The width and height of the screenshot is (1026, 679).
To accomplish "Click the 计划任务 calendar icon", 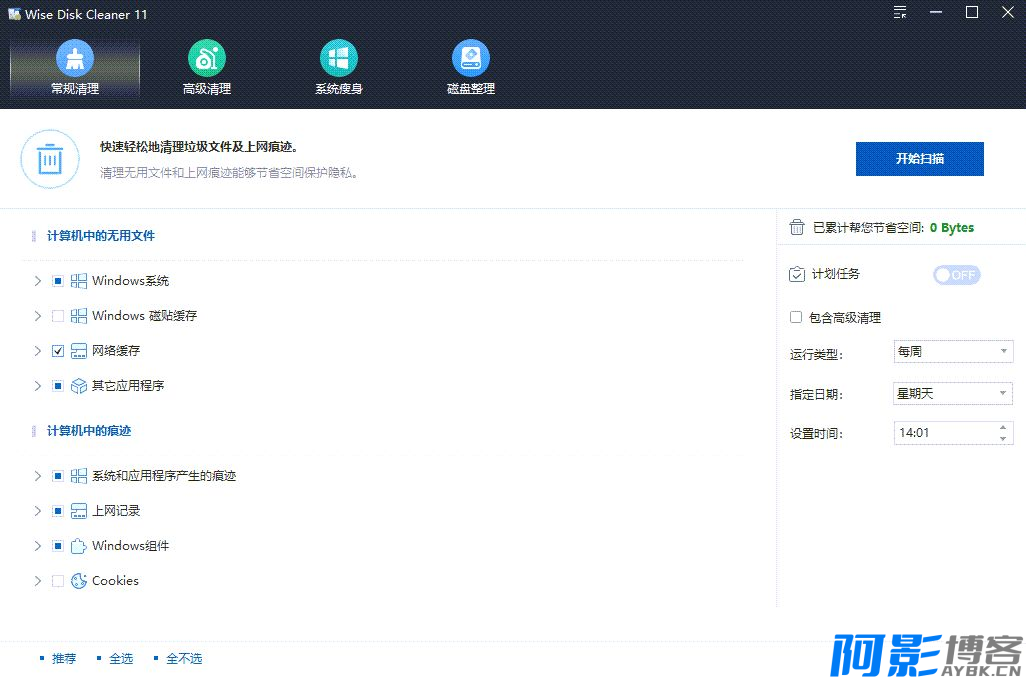I will click(x=796, y=274).
